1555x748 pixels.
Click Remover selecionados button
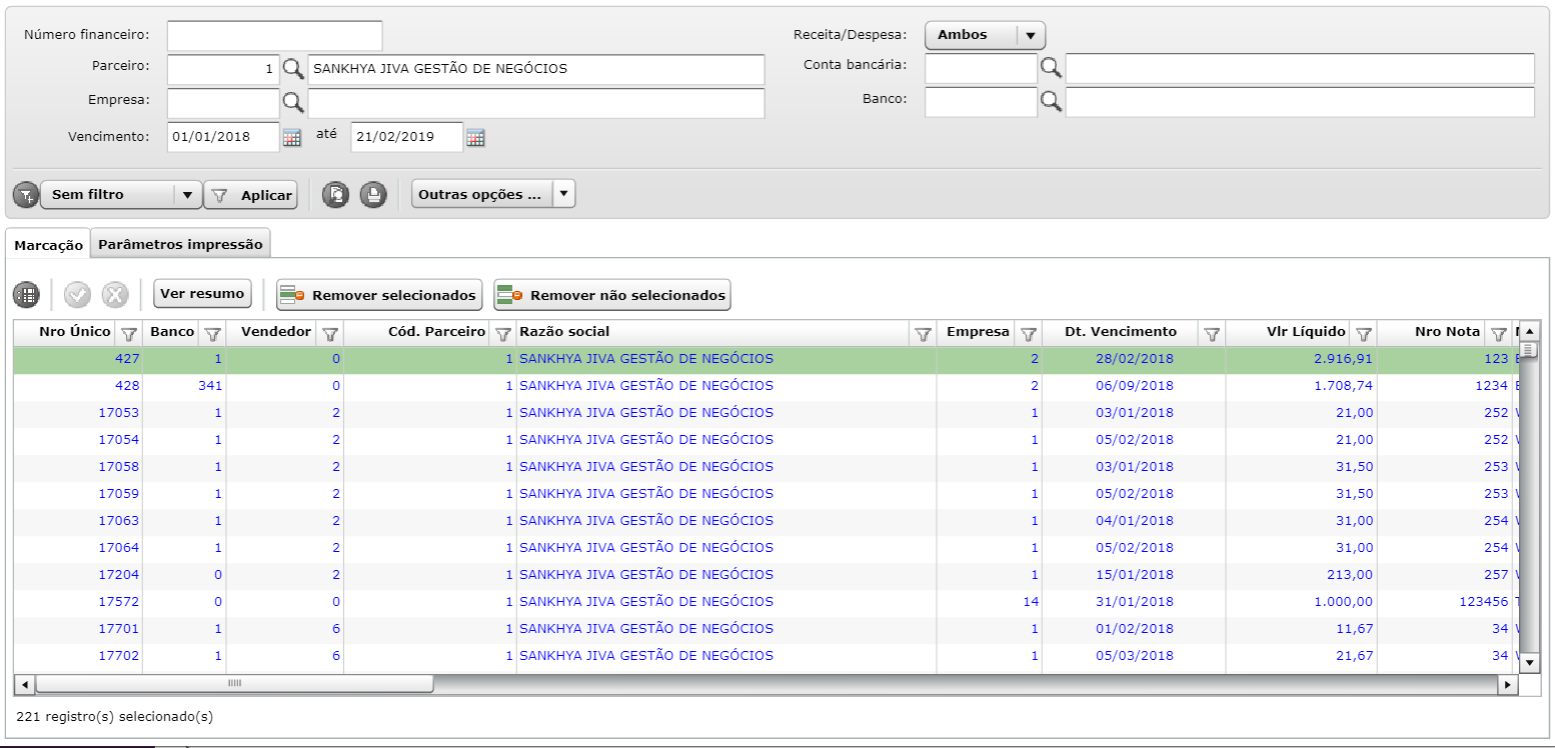(x=379, y=295)
